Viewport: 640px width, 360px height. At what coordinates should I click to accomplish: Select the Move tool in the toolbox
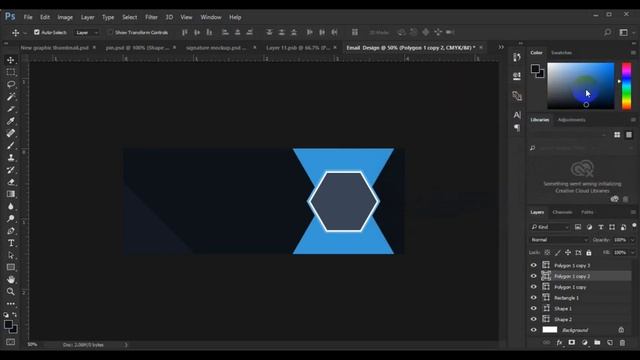tap(11, 60)
